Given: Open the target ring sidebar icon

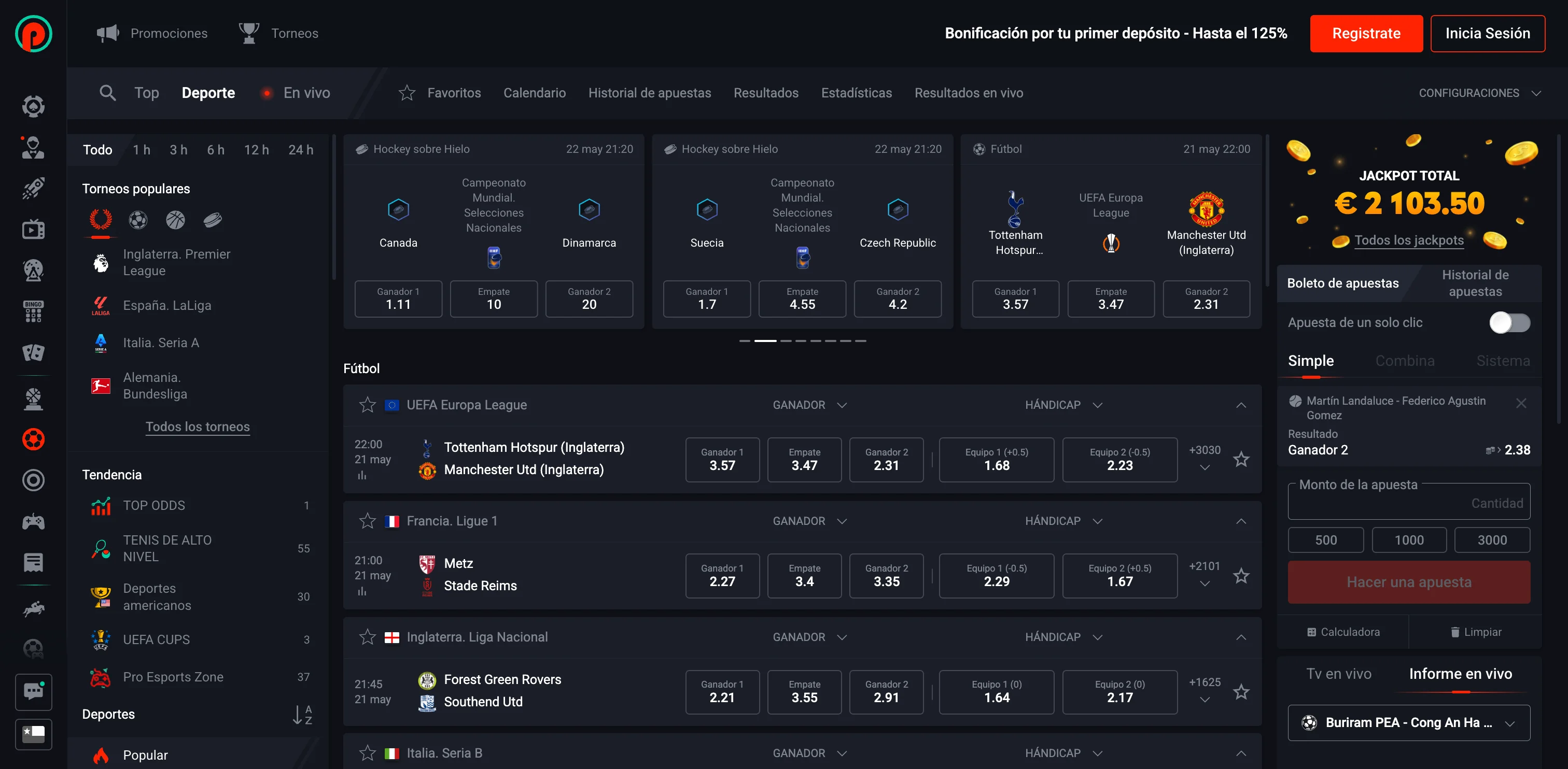Looking at the screenshot, I should point(34,480).
